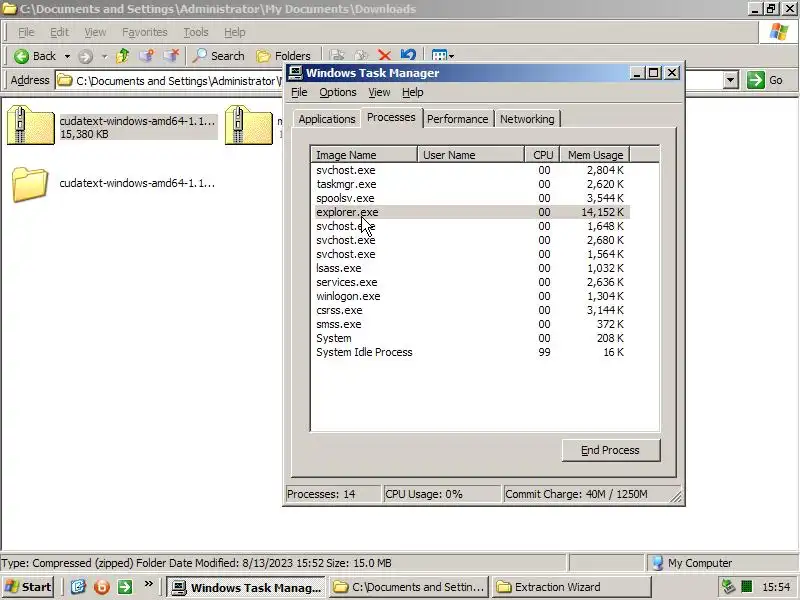Click Task Manager title bar icon
This screenshot has width=800, height=600.
click(295, 73)
